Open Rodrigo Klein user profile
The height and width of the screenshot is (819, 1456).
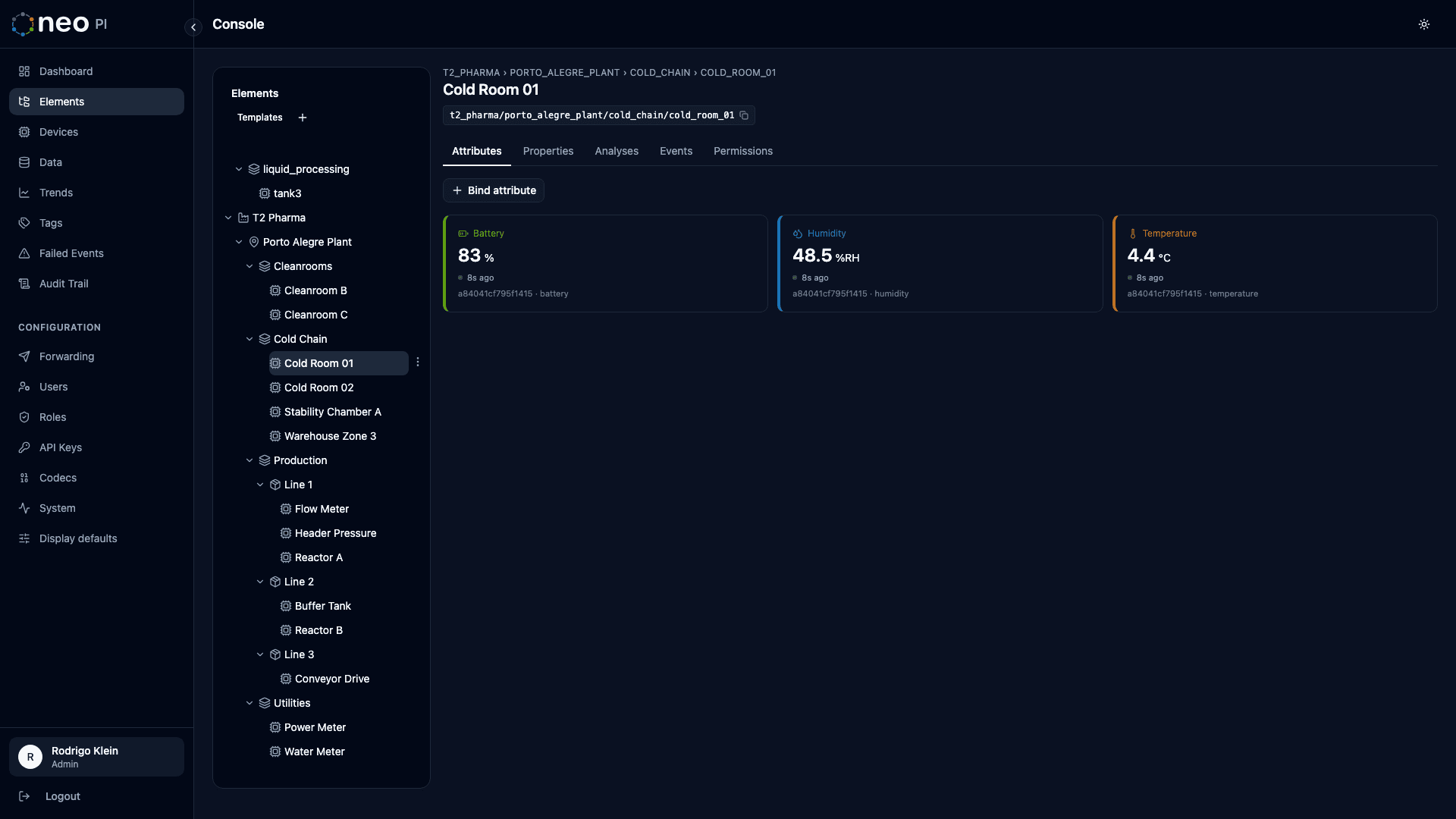coord(96,757)
